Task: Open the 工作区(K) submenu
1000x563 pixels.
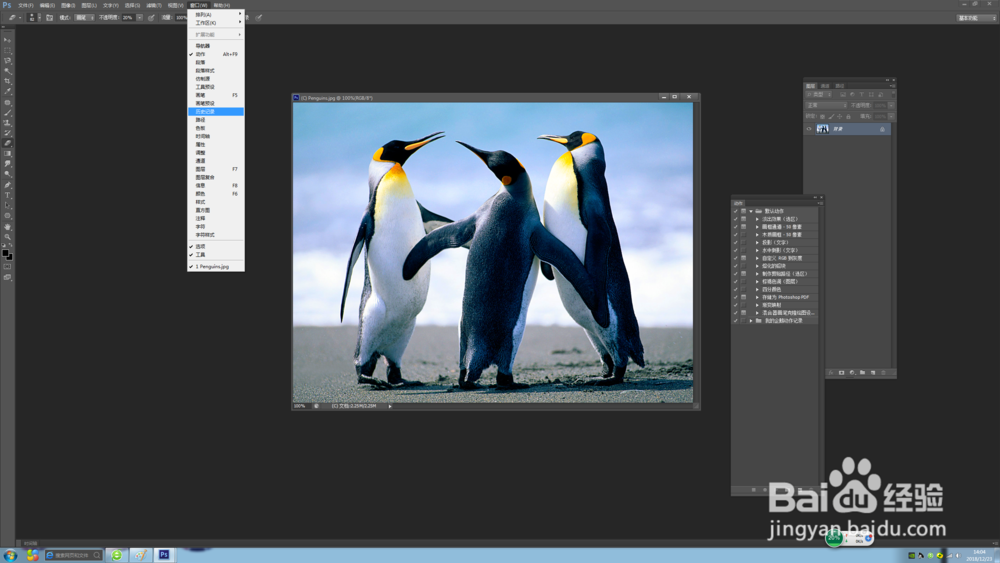Action: [x=216, y=22]
